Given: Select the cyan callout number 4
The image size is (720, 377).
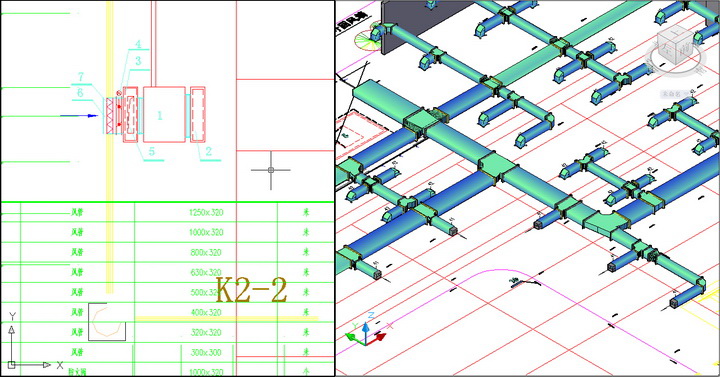Looking at the screenshot, I should 138,45.
